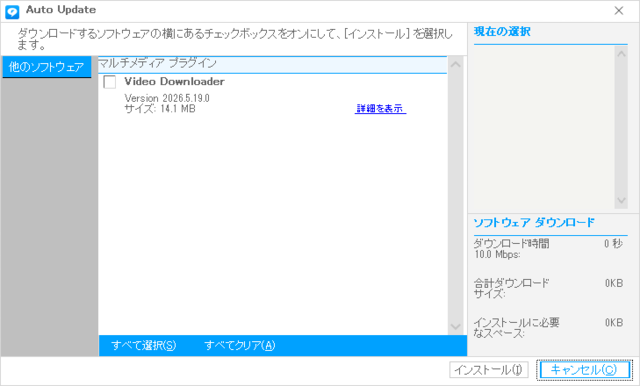The image size is (640, 386).
Task: Click the インストールに必要なスペース label
Action: pyautogui.click(x=516, y=328)
